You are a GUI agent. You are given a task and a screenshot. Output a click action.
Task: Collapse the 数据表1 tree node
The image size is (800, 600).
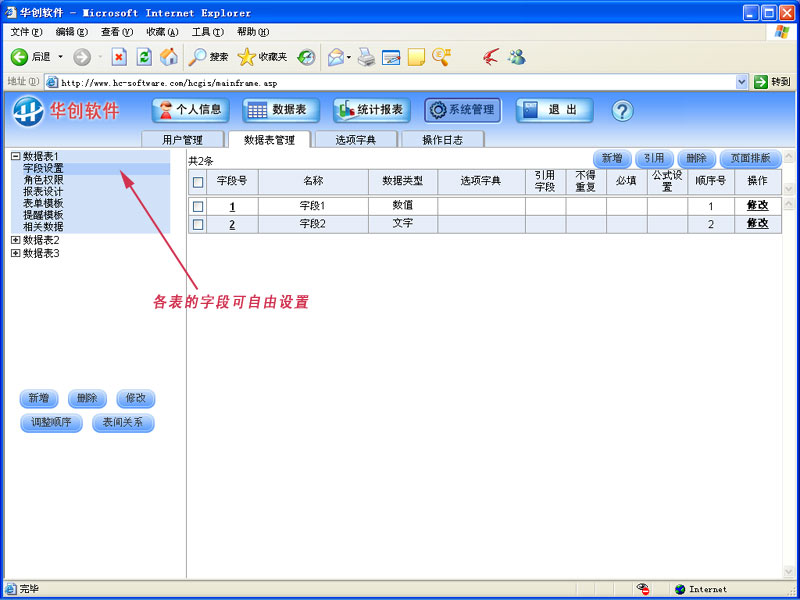(15, 156)
